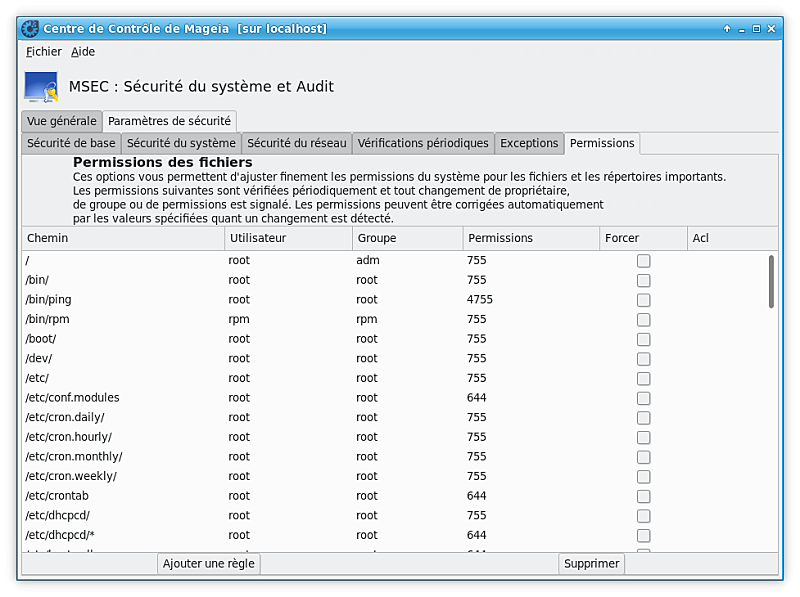Open the Sécurité du système tab
This screenshot has width=800, height=597.
pos(181,143)
